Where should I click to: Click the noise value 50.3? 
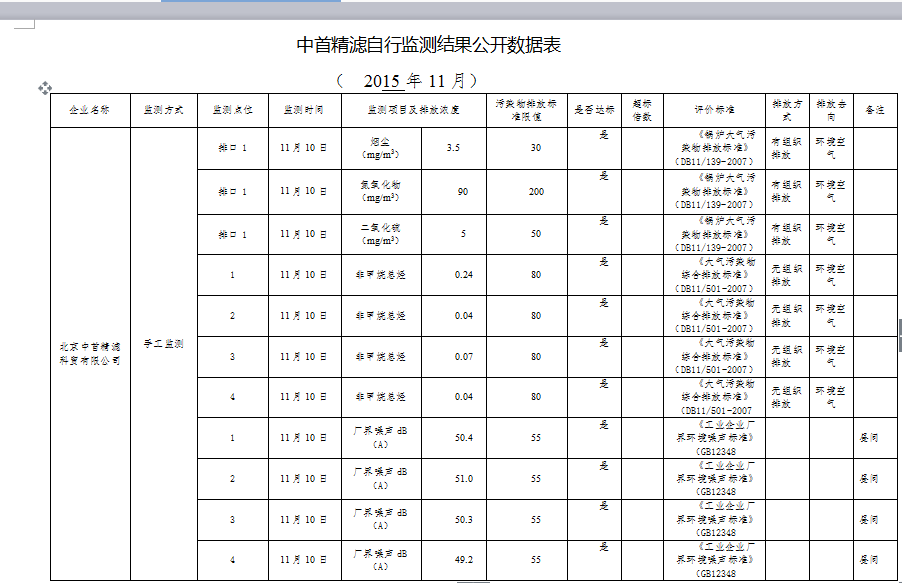point(464,520)
